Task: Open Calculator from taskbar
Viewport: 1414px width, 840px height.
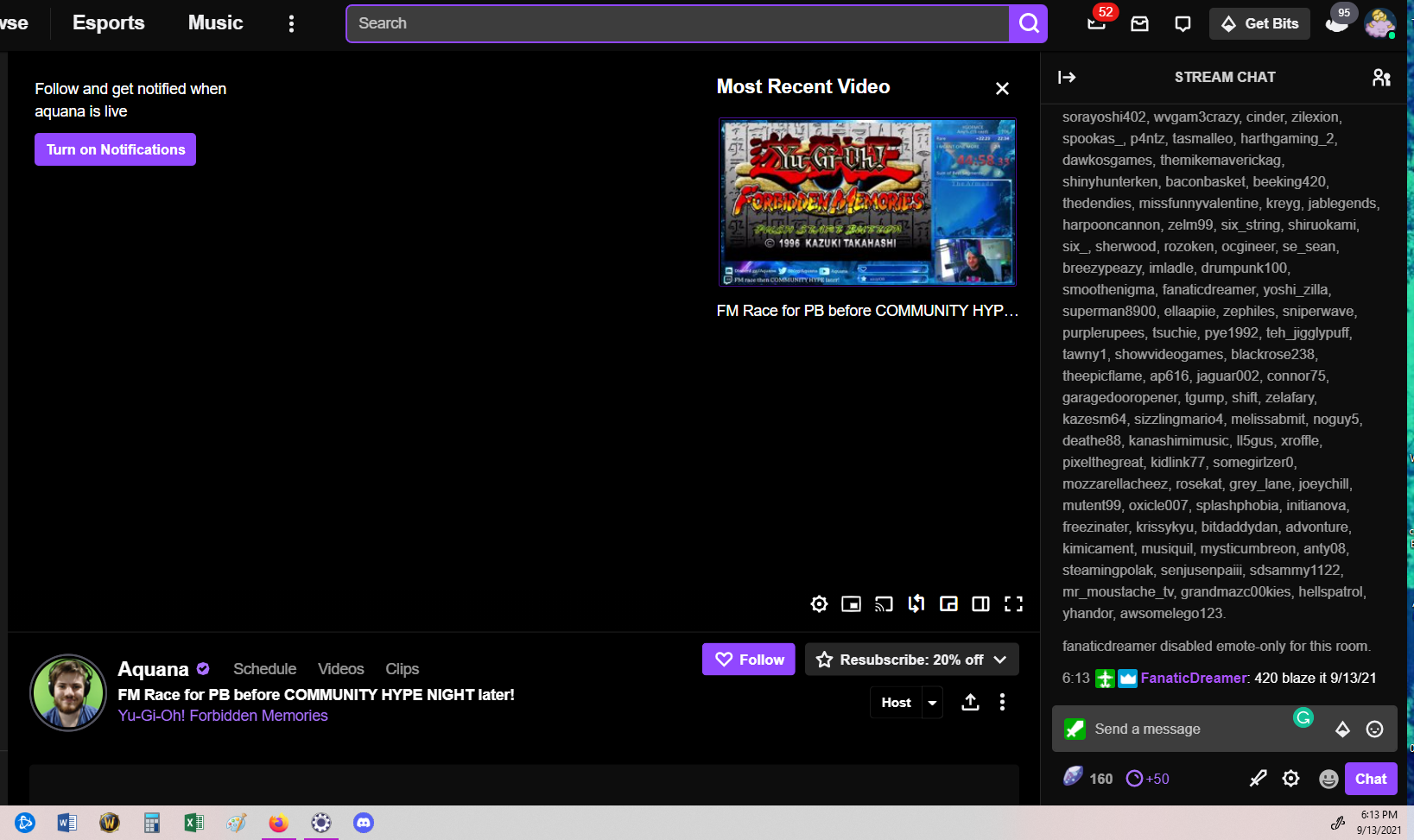Action: pos(152,823)
